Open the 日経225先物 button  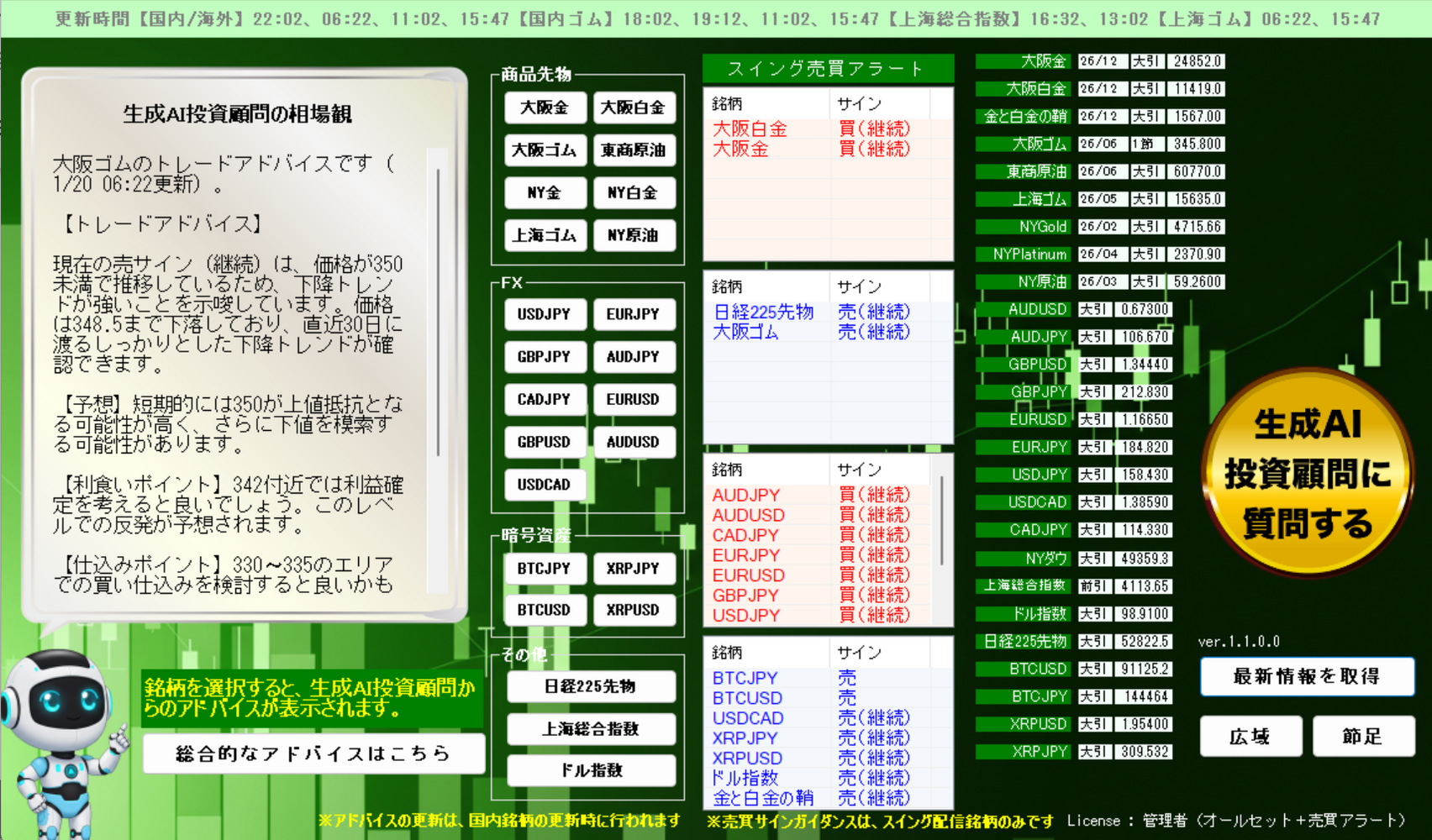click(592, 686)
